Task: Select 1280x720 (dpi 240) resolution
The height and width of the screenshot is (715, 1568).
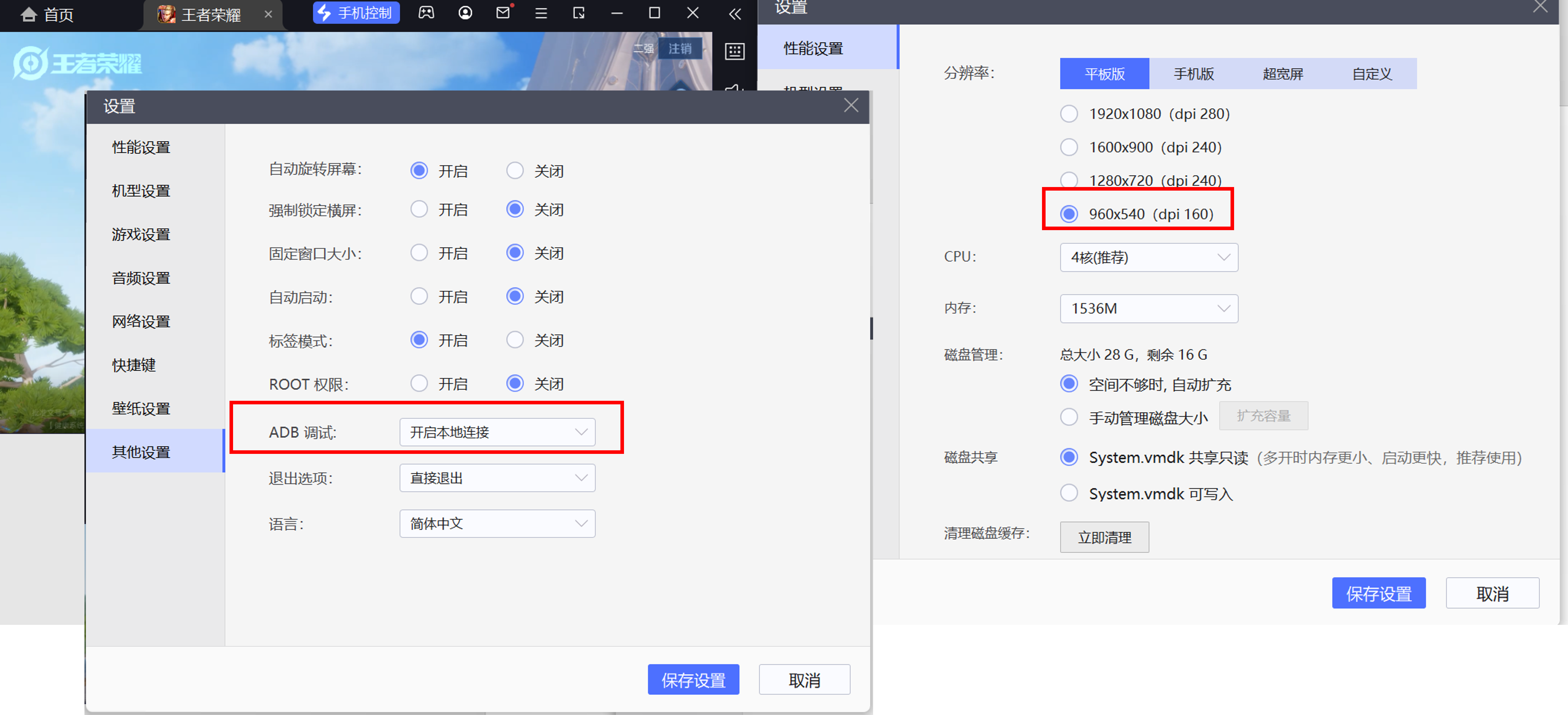Action: pyautogui.click(x=1069, y=180)
